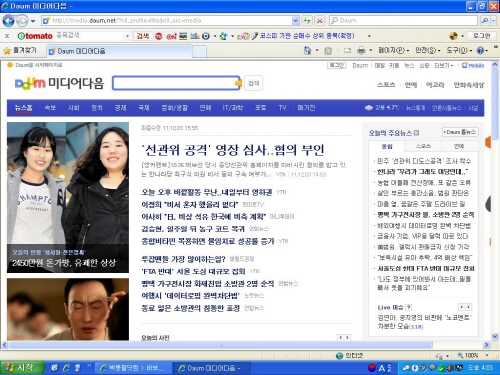Screen dimensions: 500x375
Task: Click the magnifier icon in Daum search box
Action: click(x=485, y=21)
